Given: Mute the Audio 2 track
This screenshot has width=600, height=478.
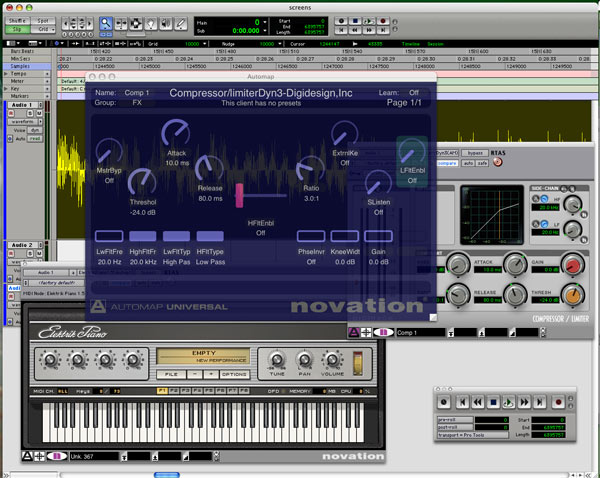Looking at the screenshot, I should pyautogui.click(x=39, y=253).
